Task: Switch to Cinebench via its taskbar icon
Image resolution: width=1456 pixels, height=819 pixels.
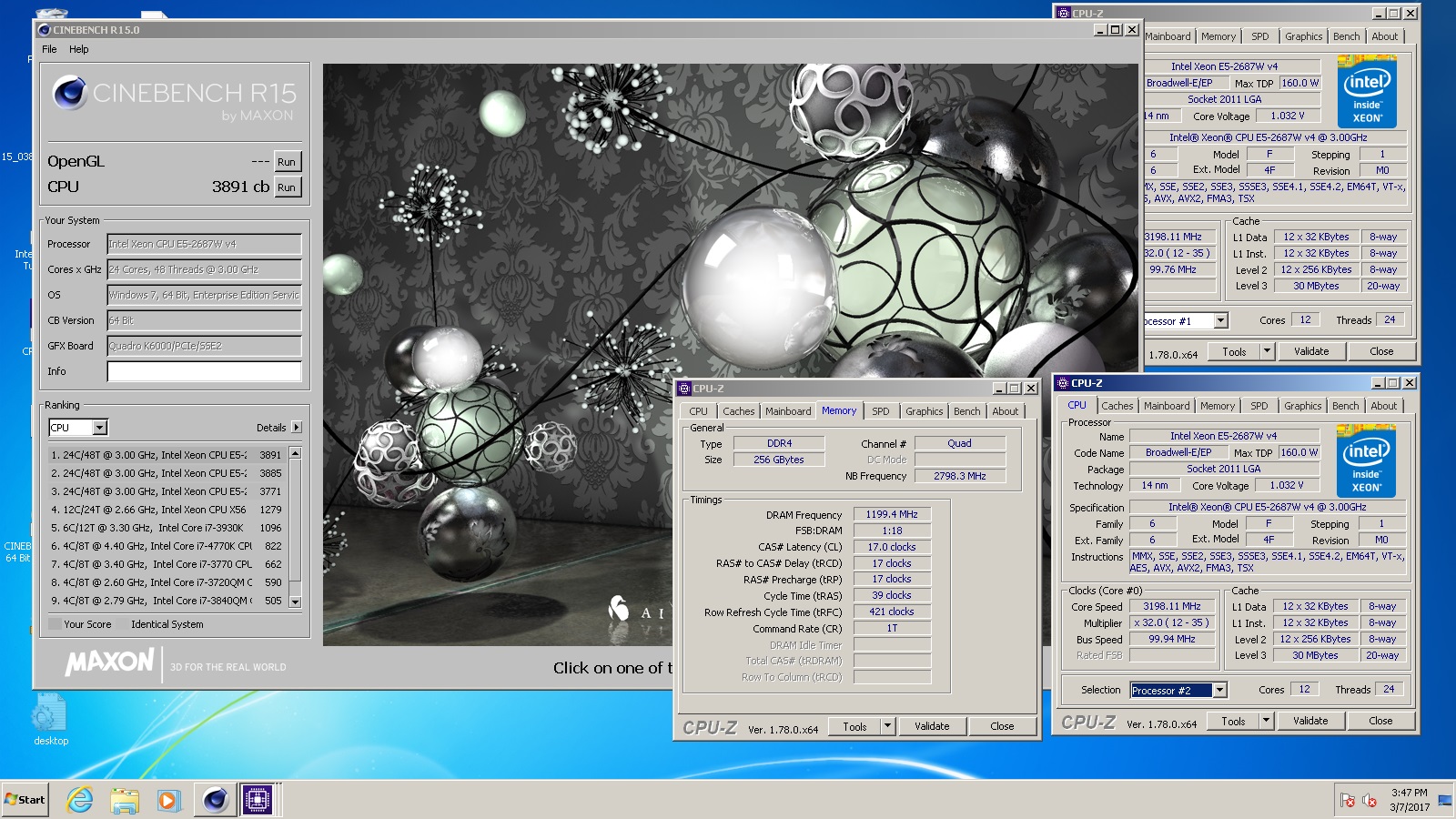Action: click(215, 800)
